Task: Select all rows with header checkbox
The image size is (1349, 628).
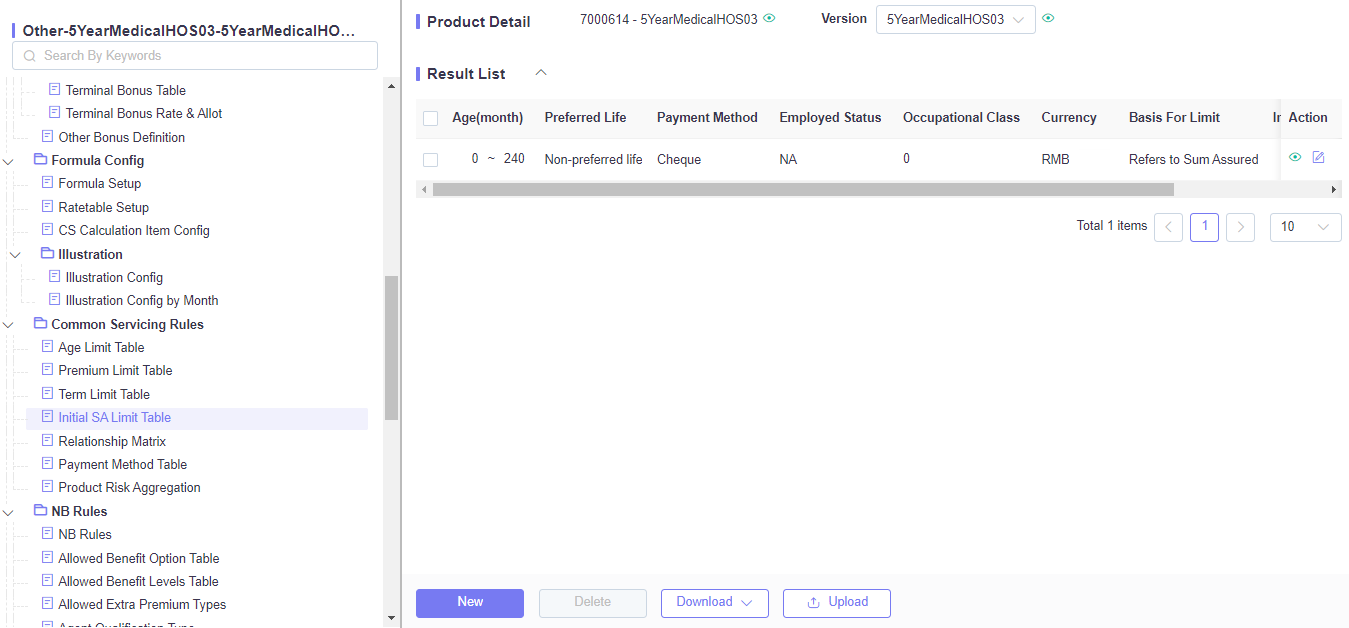Action: tap(431, 118)
